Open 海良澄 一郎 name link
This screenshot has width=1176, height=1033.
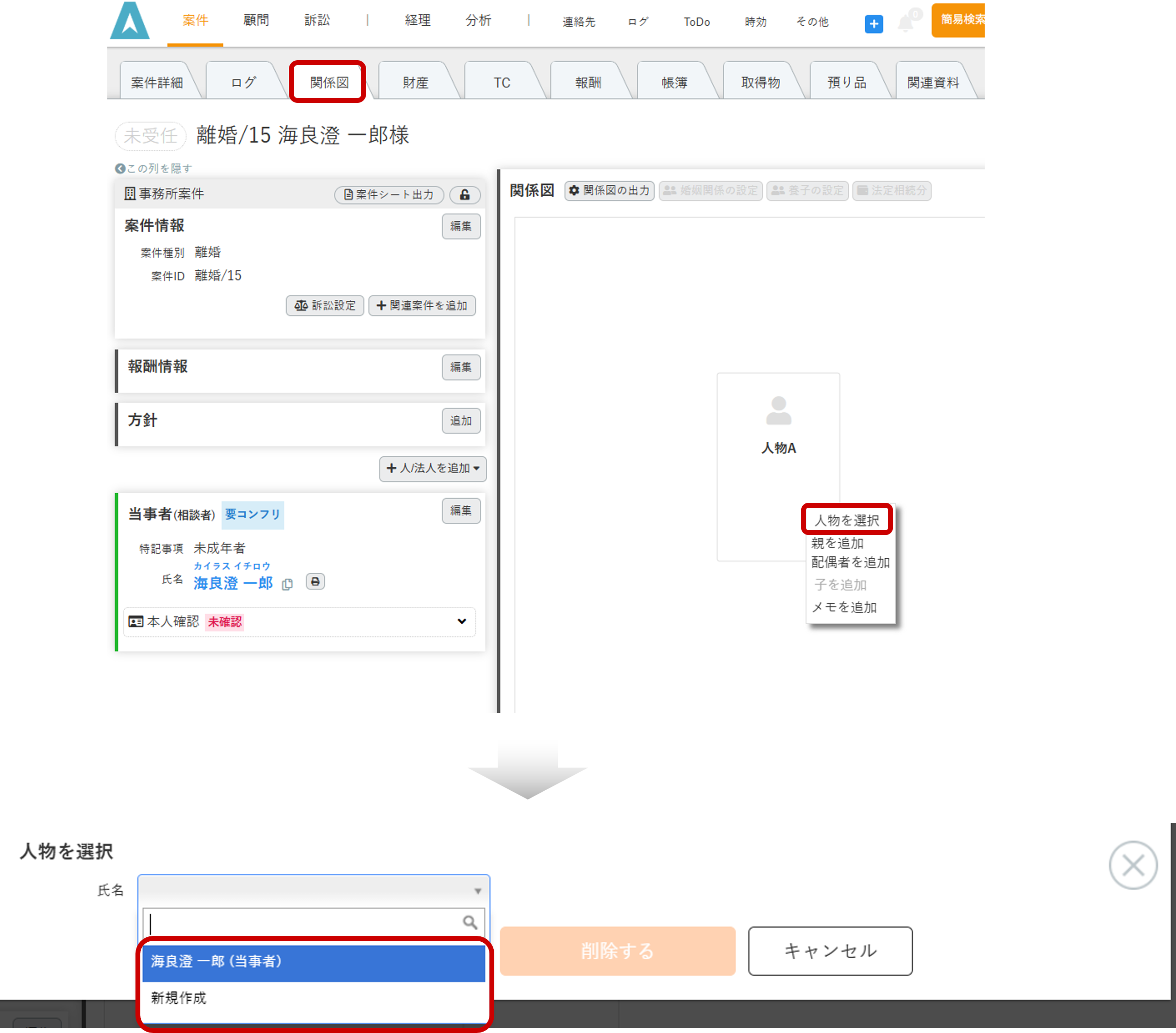[x=233, y=583]
